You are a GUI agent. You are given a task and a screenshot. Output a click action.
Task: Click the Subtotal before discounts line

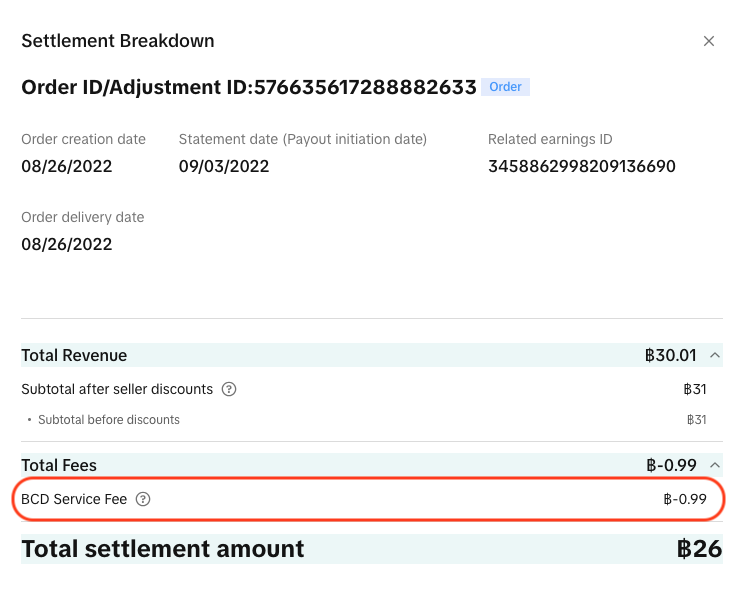coord(108,420)
